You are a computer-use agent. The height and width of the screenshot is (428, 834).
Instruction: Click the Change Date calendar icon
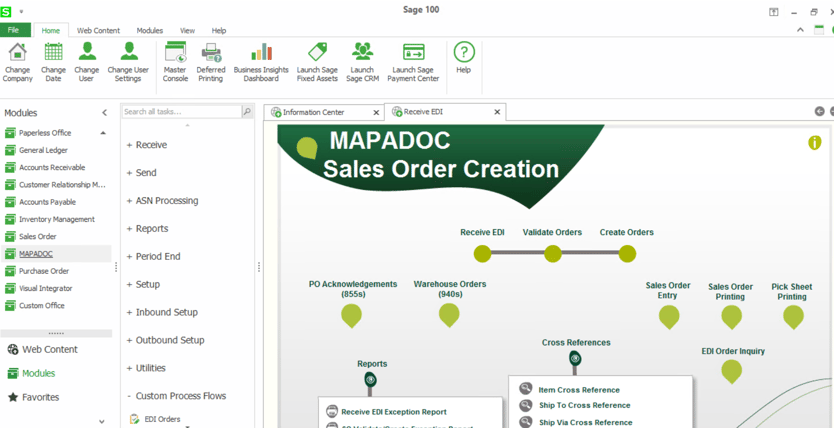(x=53, y=52)
